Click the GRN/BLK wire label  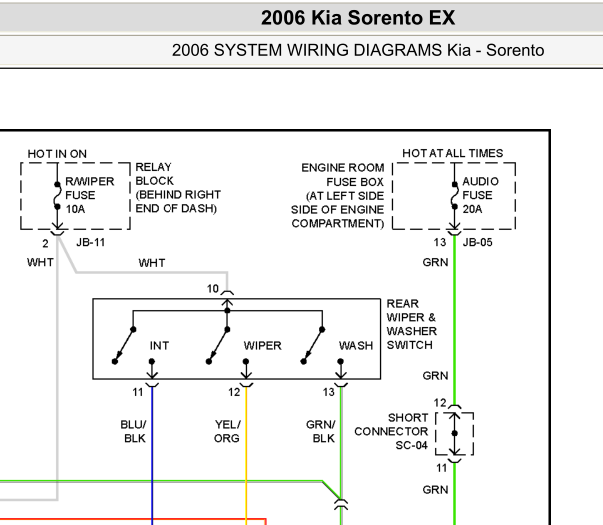(321, 431)
